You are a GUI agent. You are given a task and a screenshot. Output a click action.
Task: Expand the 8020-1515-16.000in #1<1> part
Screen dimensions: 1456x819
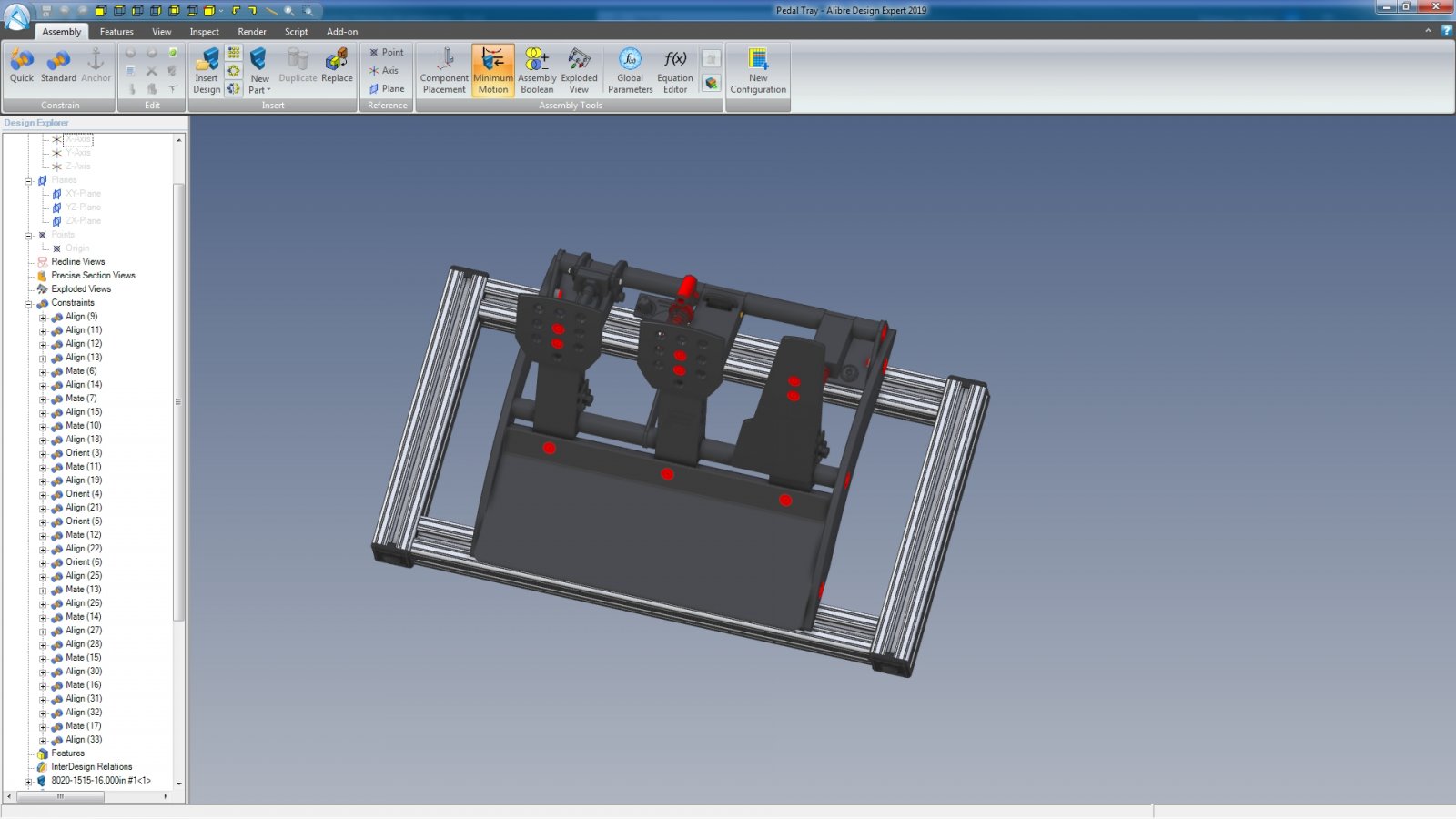pyautogui.click(x=28, y=782)
